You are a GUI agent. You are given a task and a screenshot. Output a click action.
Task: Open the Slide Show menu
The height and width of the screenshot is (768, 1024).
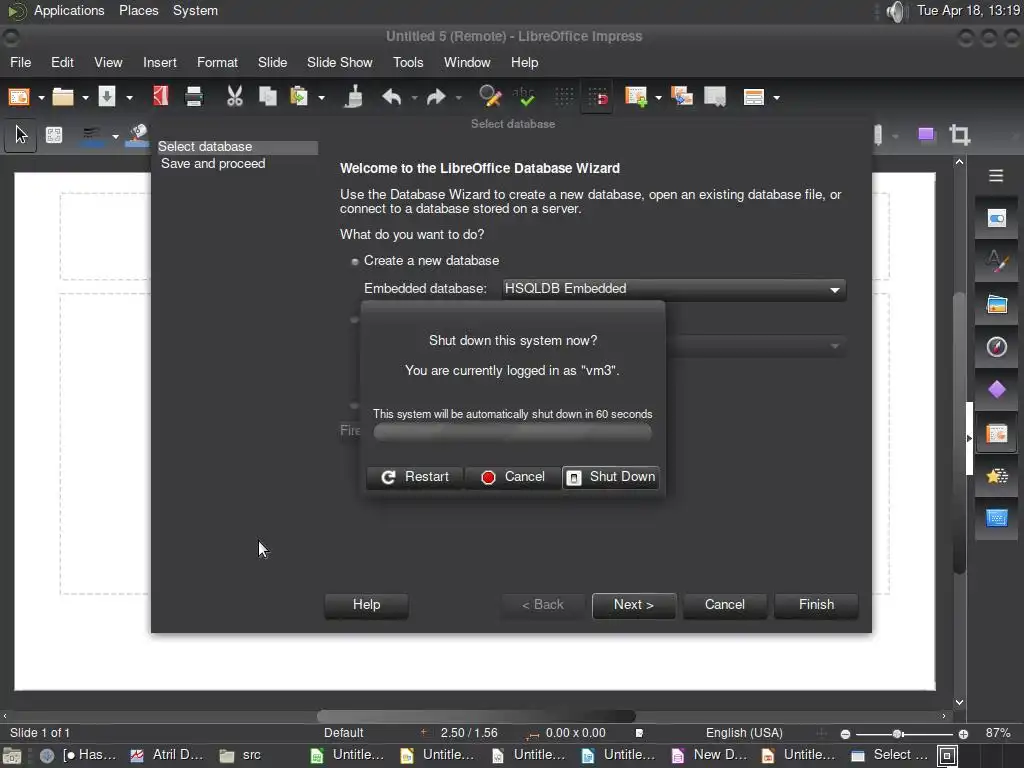pos(340,63)
